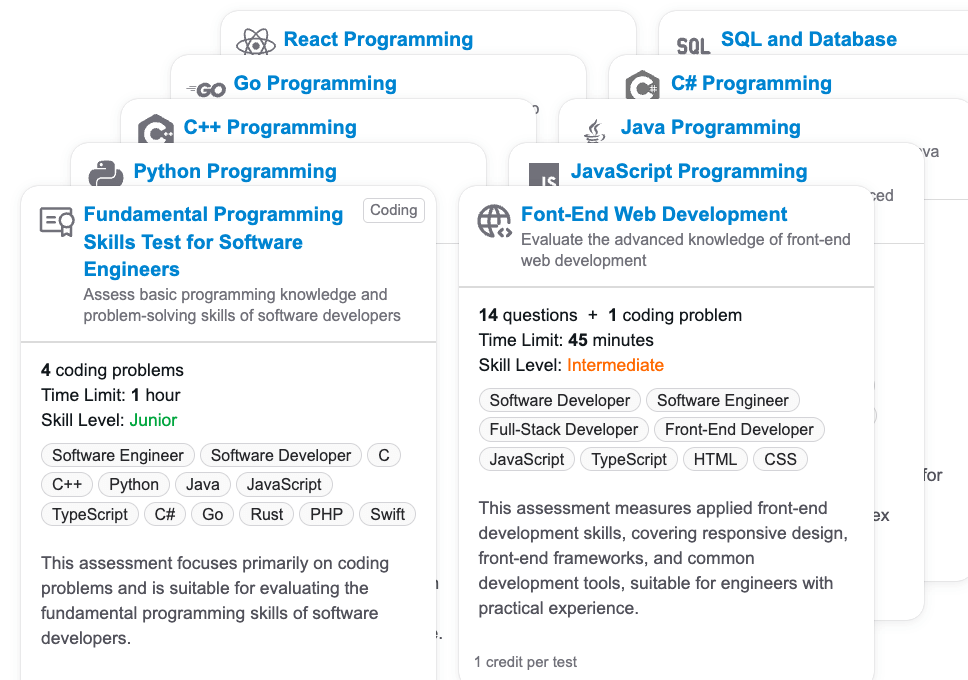Screen dimensions: 968x680
Task: Click the C# hexagon logo icon
Action: pyautogui.click(x=643, y=87)
